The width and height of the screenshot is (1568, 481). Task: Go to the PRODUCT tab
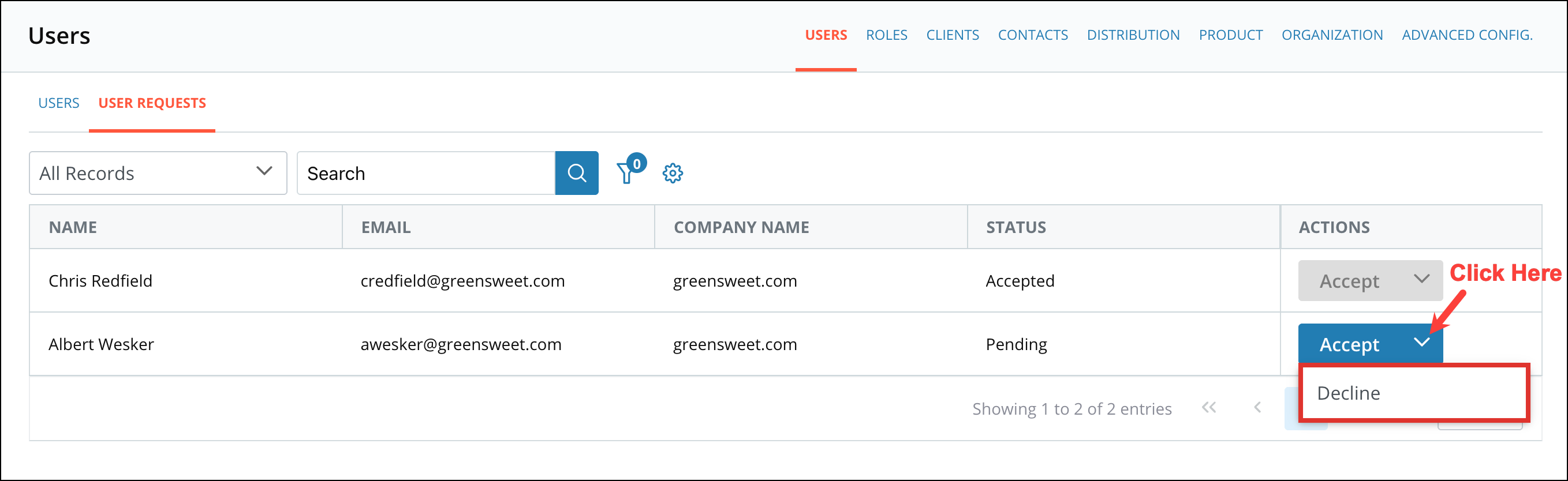coord(1230,35)
